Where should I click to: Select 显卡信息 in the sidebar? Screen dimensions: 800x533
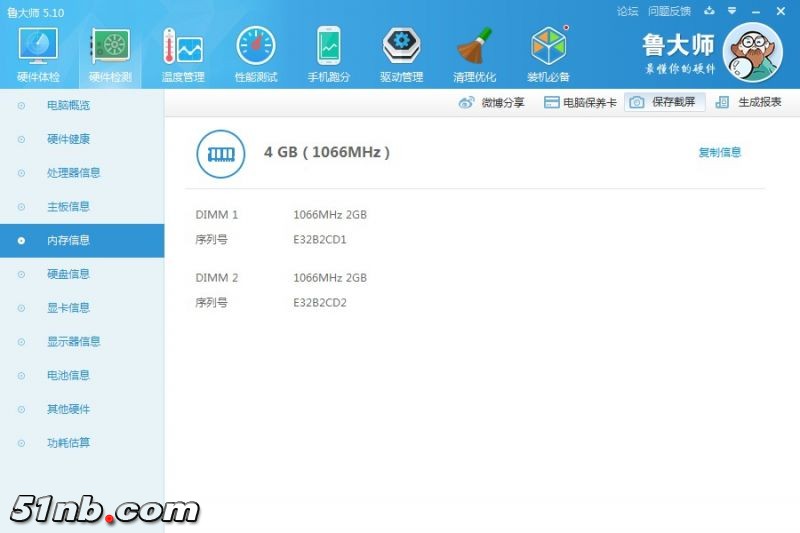[68, 308]
